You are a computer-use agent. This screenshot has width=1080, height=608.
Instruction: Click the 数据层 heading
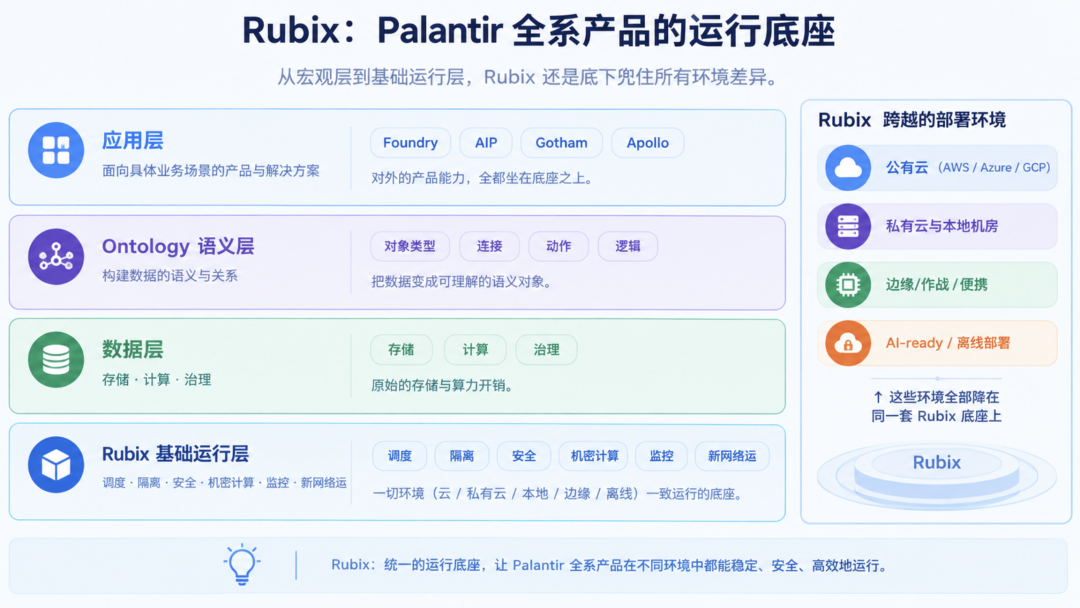tap(132, 349)
